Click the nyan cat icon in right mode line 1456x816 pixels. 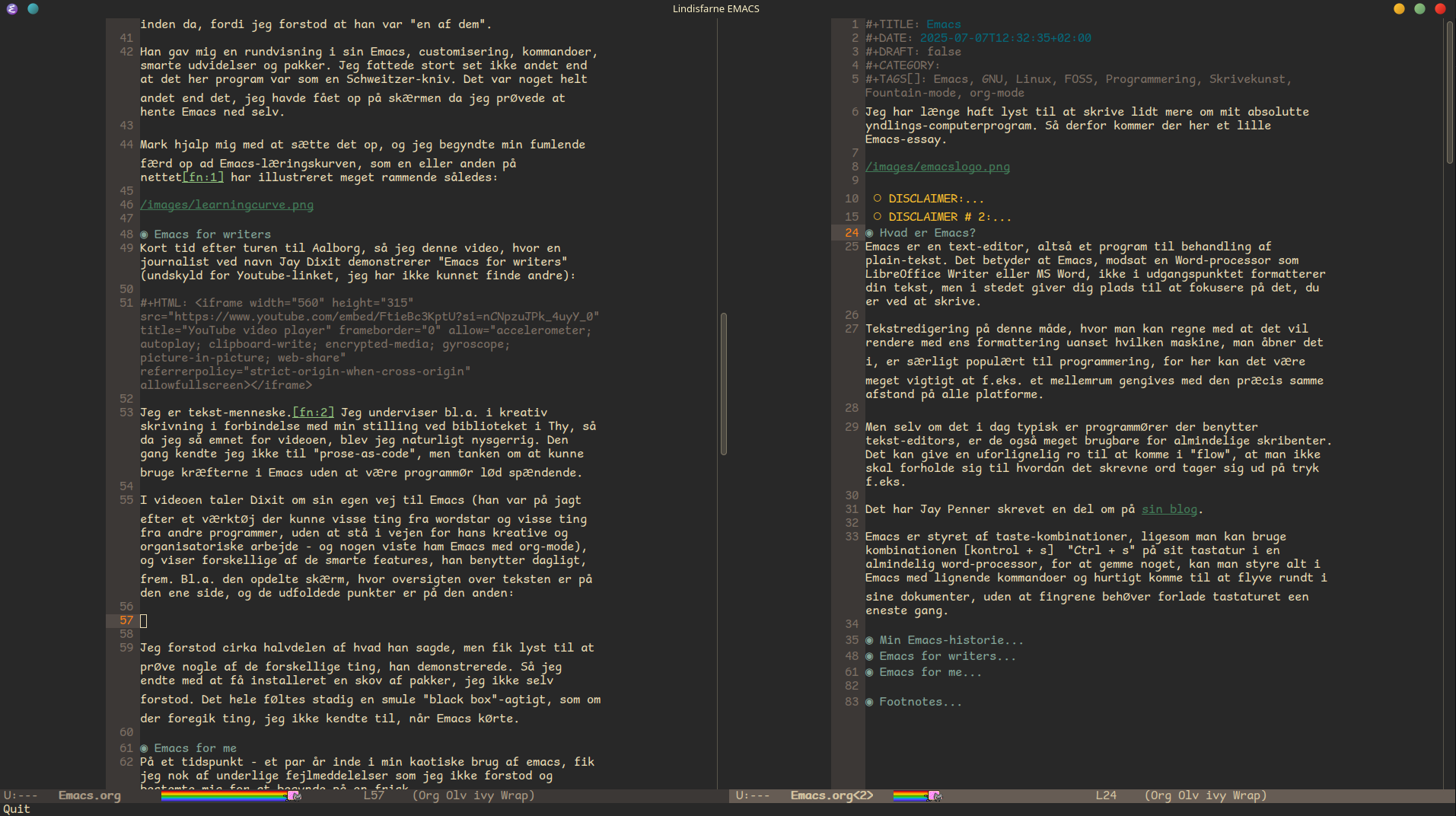tap(935, 795)
